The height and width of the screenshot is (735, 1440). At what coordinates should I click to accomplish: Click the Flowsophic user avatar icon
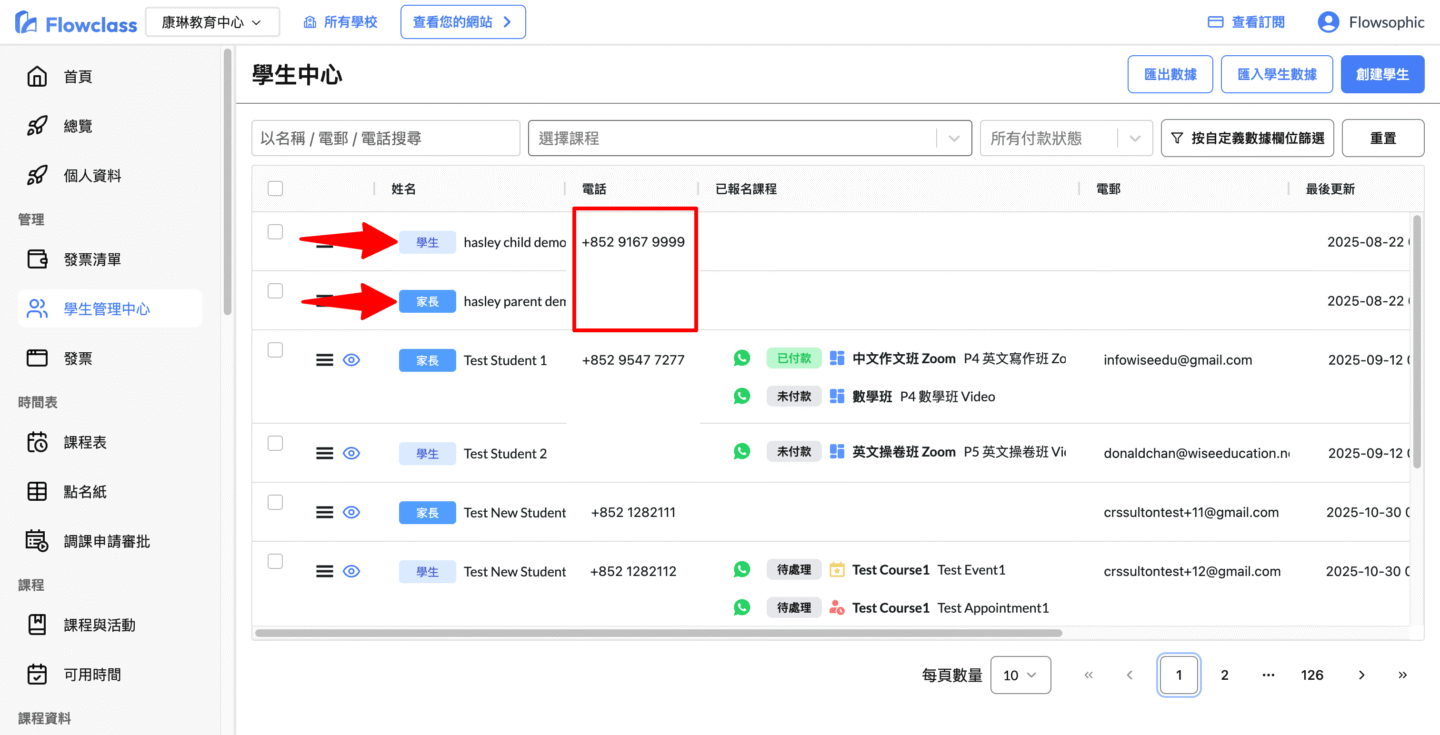pyautogui.click(x=1328, y=22)
